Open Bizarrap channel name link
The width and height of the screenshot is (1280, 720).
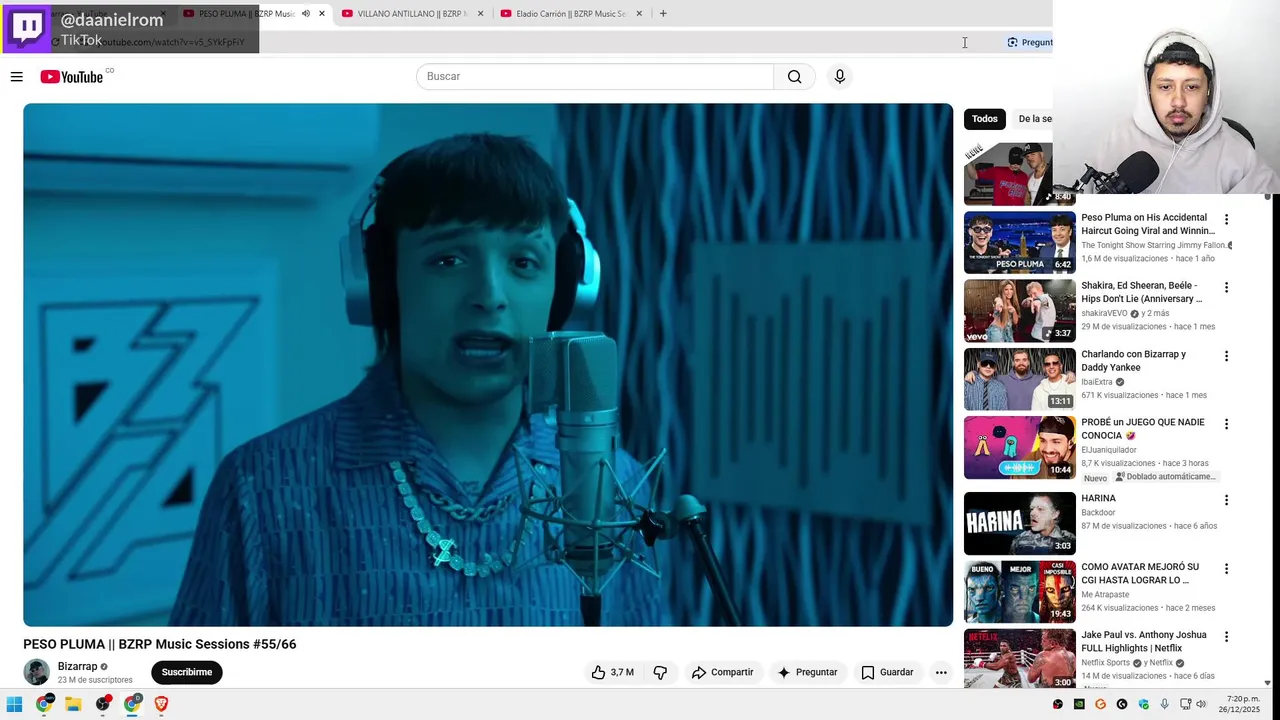pos(77,666)
